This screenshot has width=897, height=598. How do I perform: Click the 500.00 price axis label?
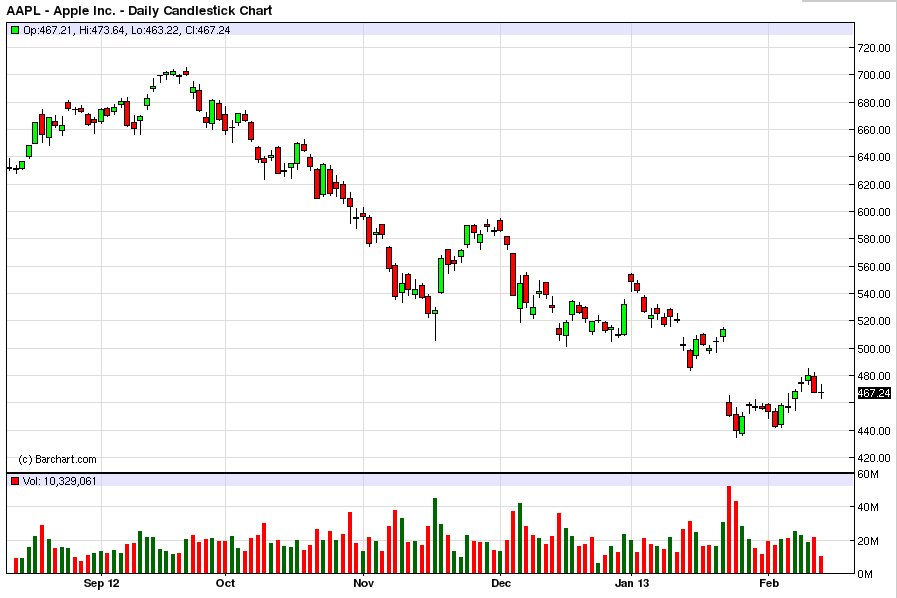[x=874, y=348]
